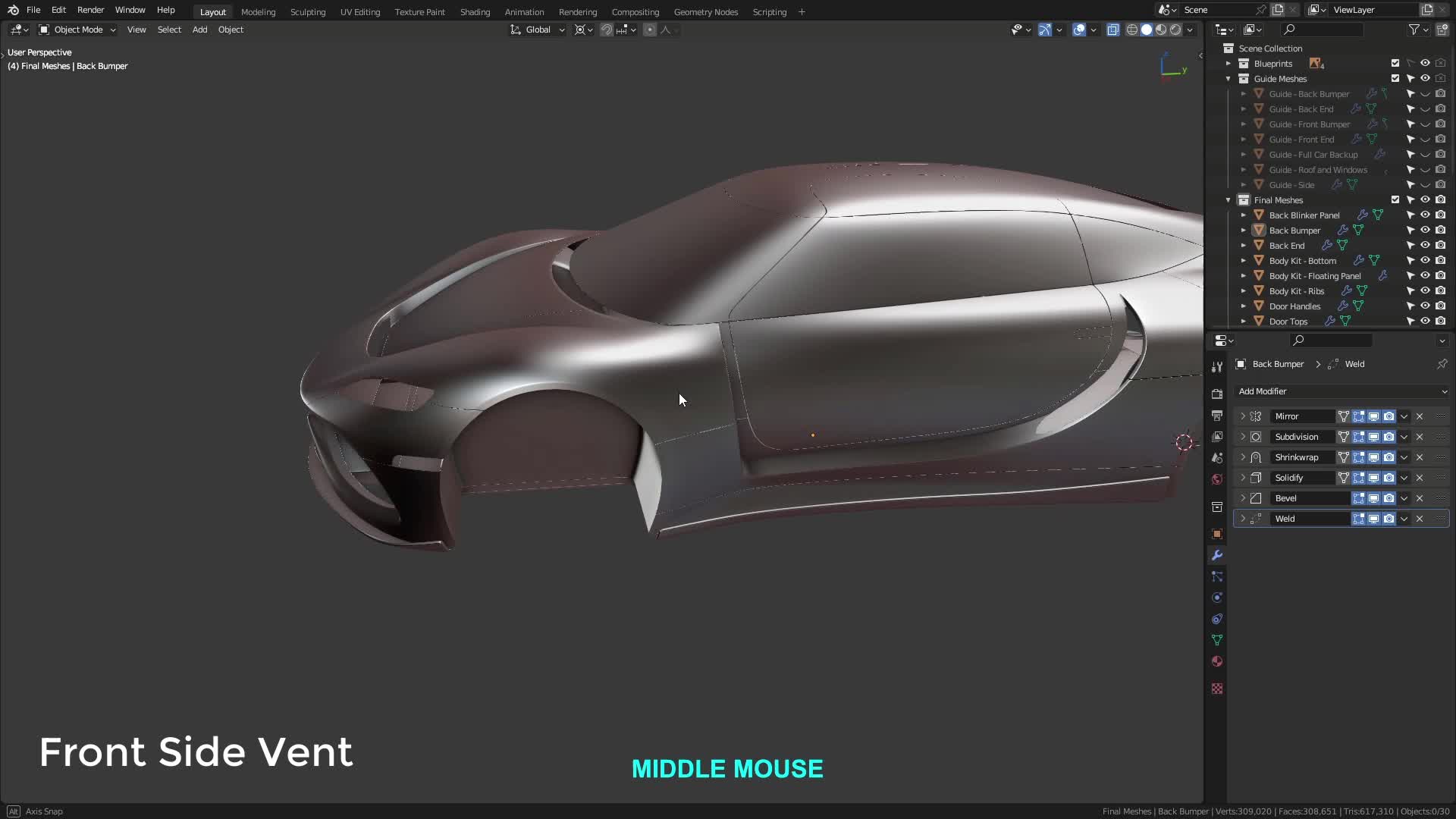Open the Modifier properties wrench tab
1456x819 pixels.
click(1217, 555)
